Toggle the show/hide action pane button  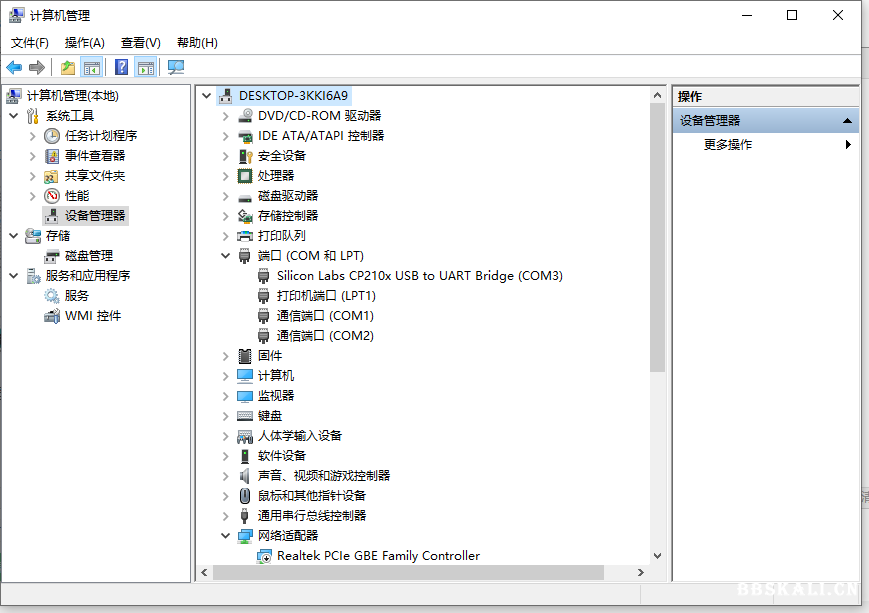[146, 67]
